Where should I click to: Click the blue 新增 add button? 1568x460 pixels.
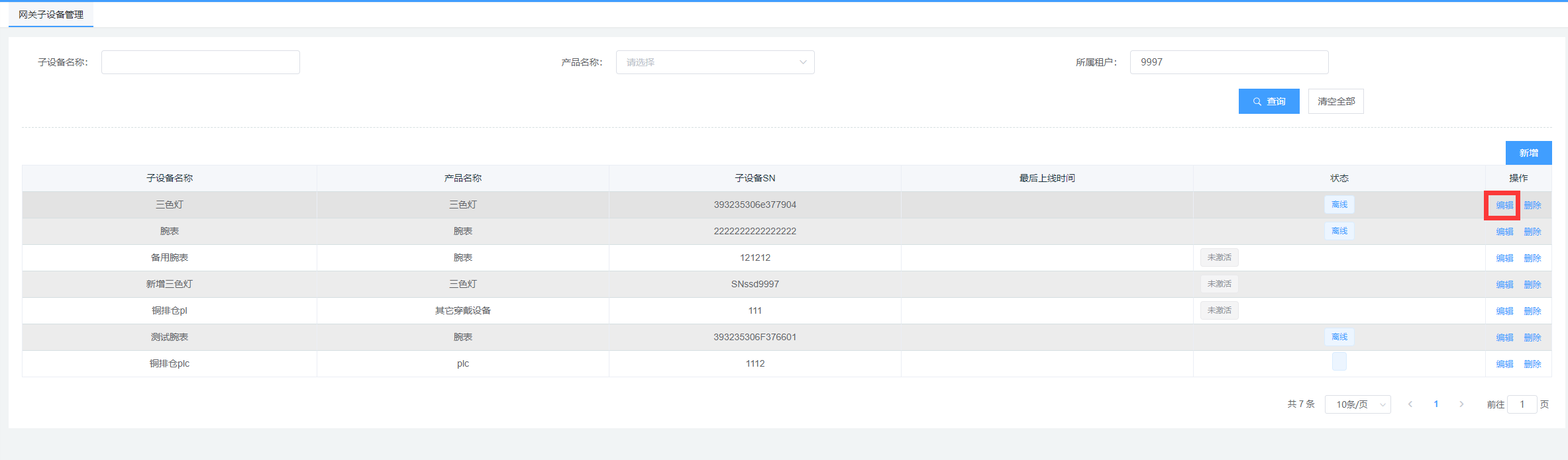pyautogui.click(x=1528, y=153)
